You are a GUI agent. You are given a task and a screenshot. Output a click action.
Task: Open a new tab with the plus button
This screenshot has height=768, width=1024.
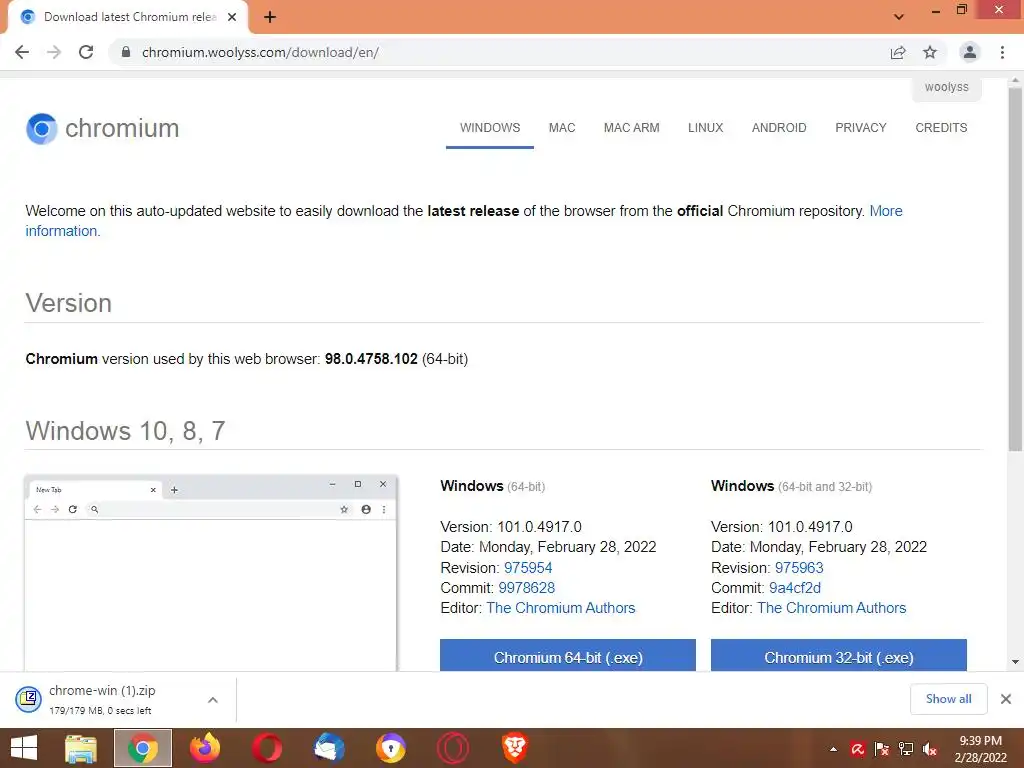click(270, 18)
